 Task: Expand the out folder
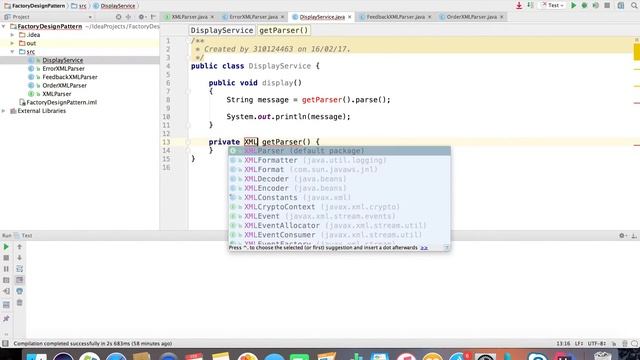[x=12, y=43]
